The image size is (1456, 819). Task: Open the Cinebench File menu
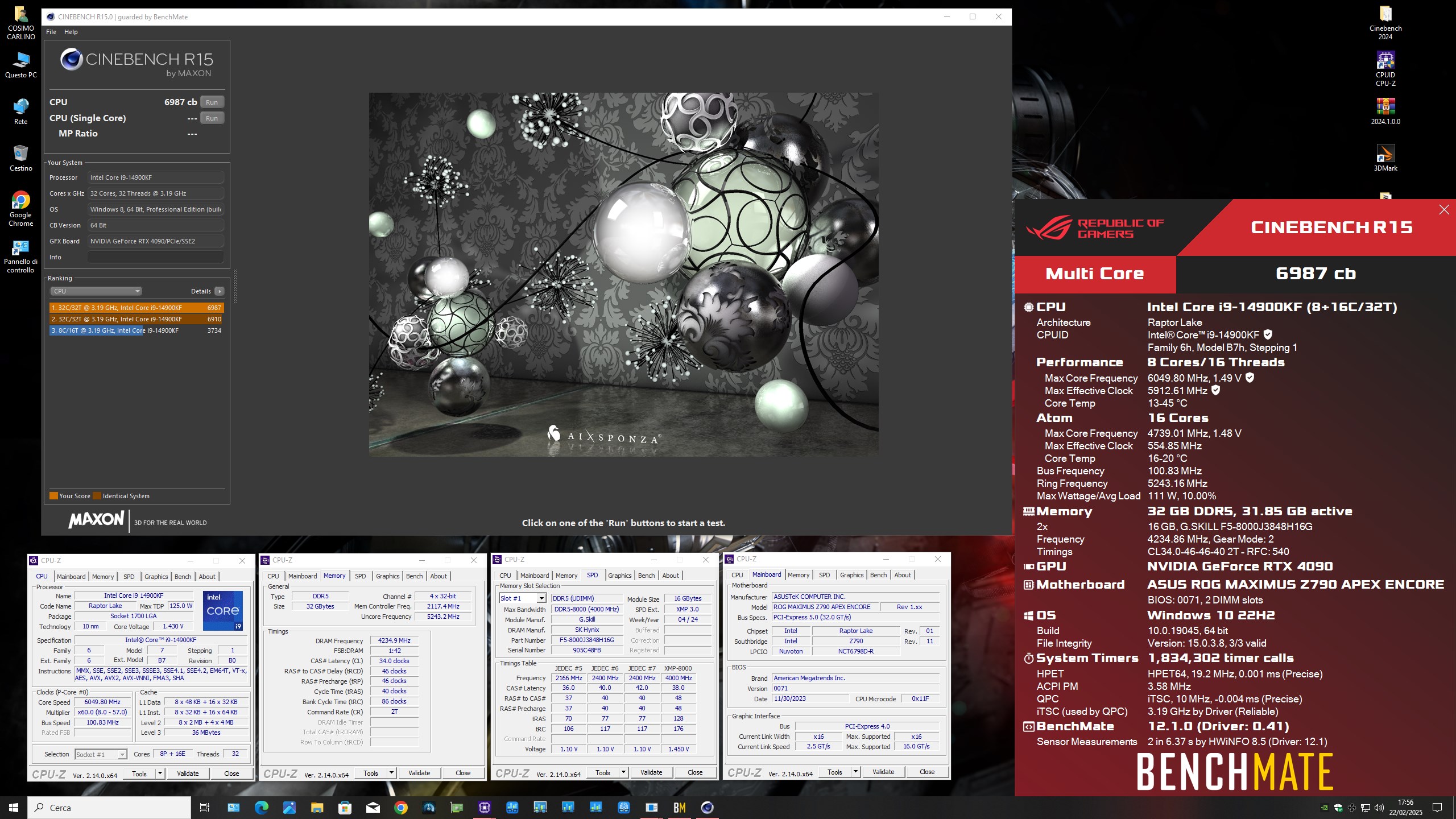point(51,32)
